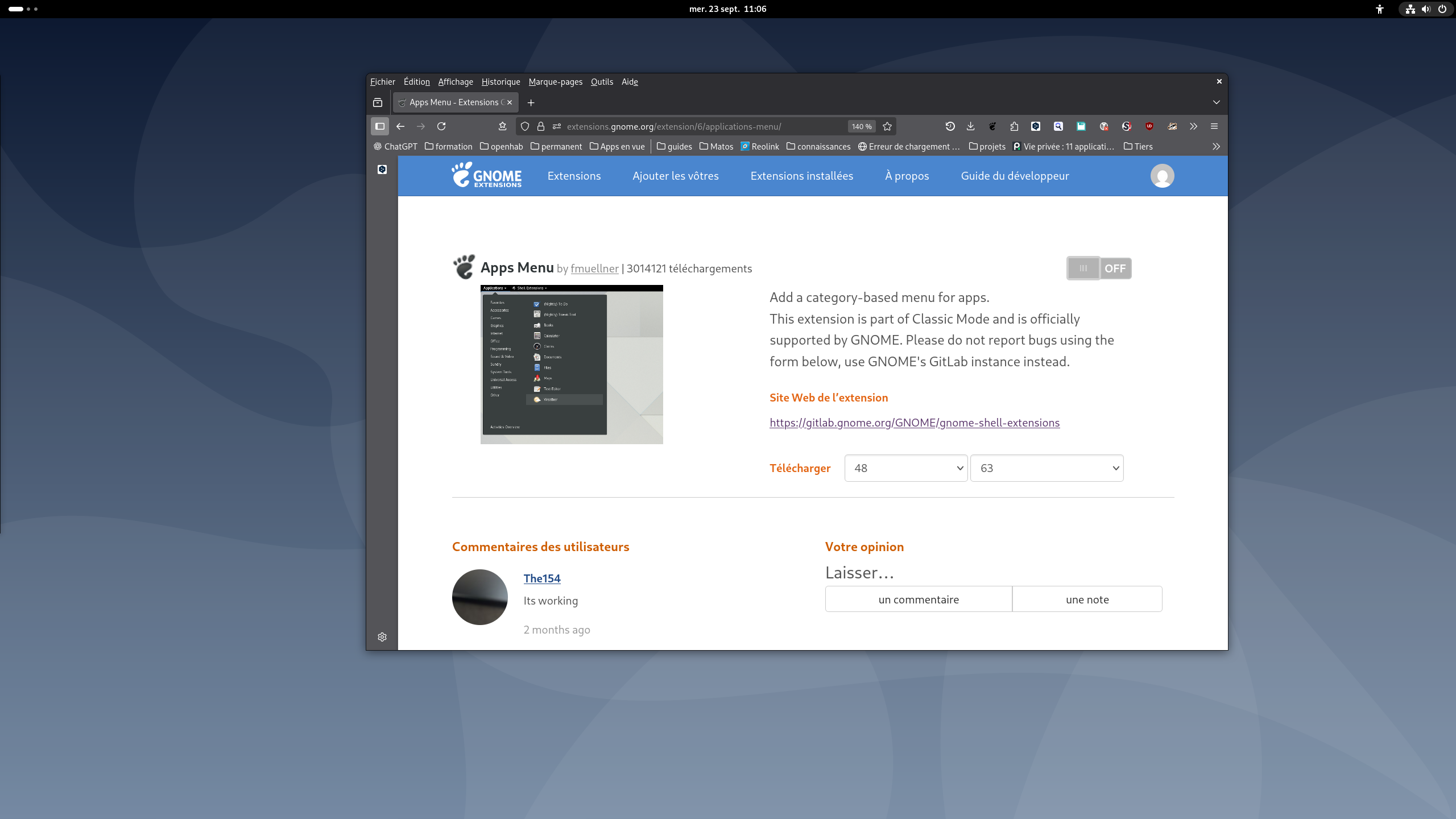Open the Marque-pages menu
Viewport: 1456px width, 819px height.
(x=556, y=82)
